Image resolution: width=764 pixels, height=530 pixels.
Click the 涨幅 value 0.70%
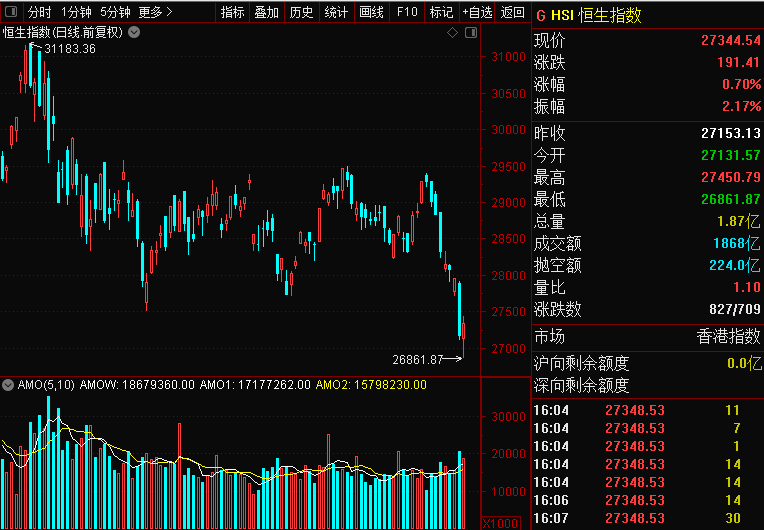point(741,84)
